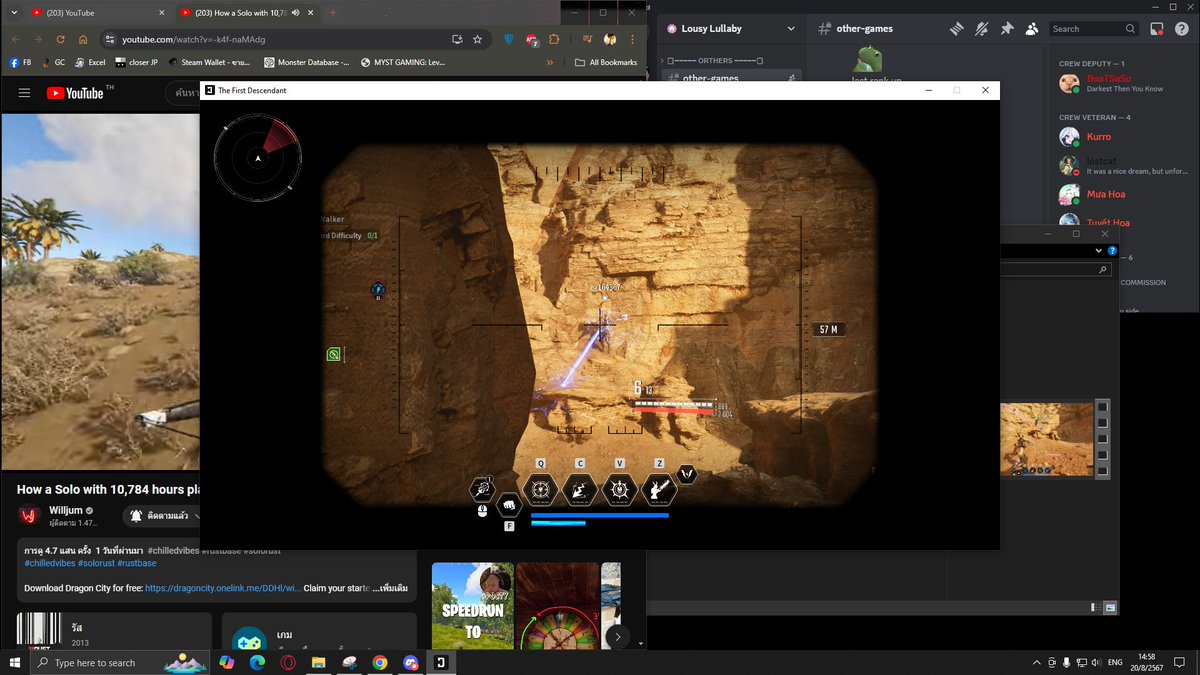The height and width of the screenshot is (675, 1200).
Task: Open Monster Database bookmark
Action: pos(307,62)
